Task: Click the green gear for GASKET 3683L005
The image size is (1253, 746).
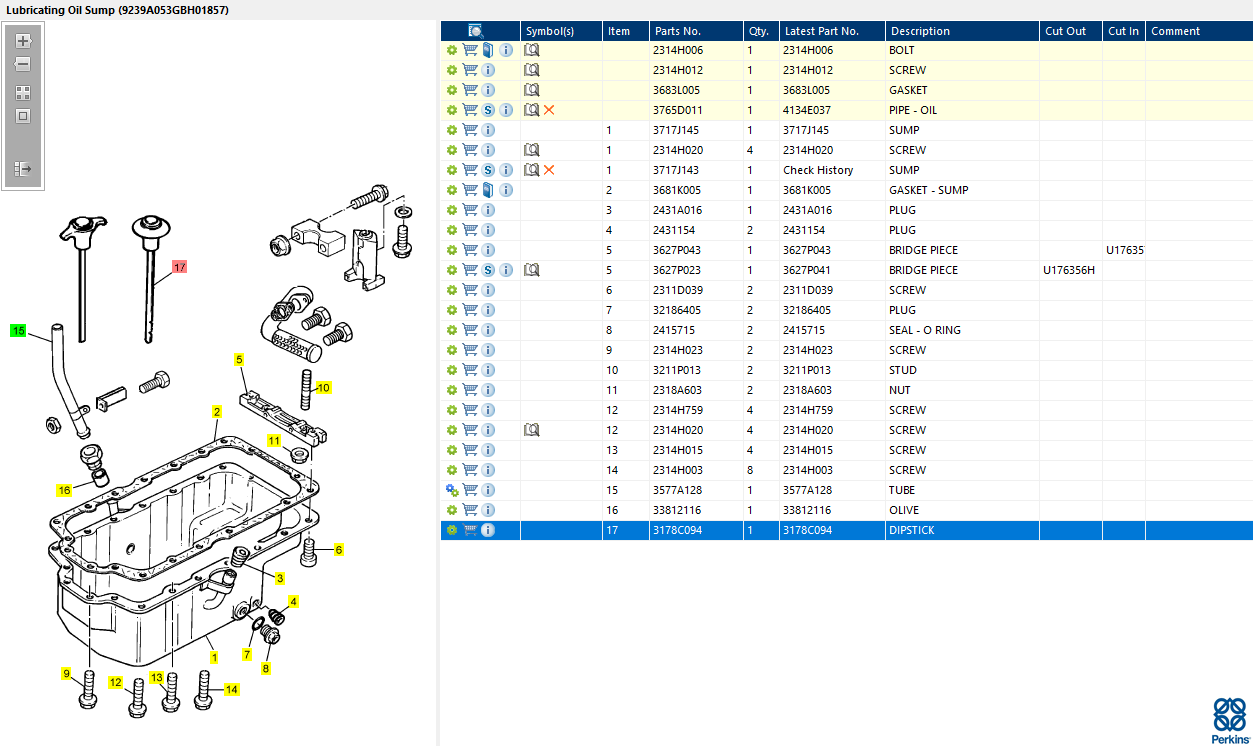Action: (452, 90)
